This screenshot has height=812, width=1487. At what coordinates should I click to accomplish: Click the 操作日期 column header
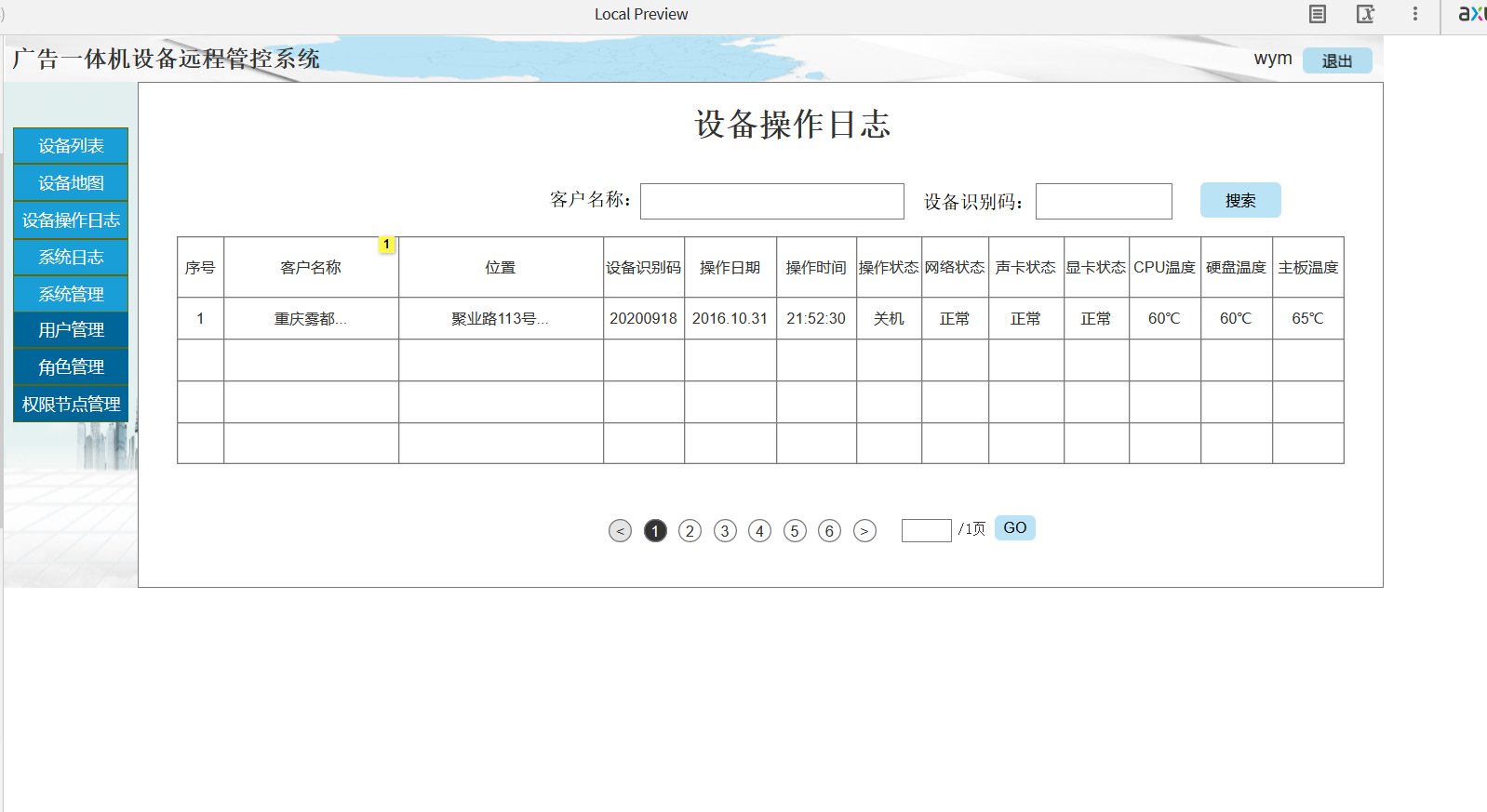pos(730,267)
